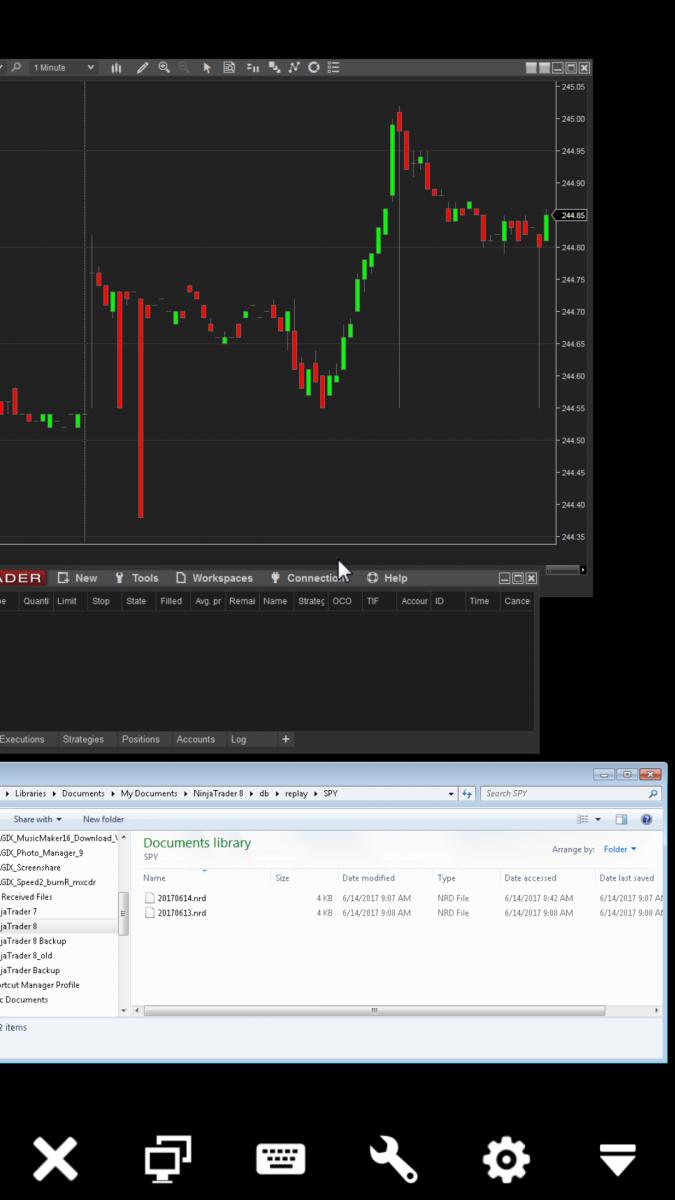Click the 244.85 current price marker
This screenshot has width=675, height=1200.
point(573,215)
